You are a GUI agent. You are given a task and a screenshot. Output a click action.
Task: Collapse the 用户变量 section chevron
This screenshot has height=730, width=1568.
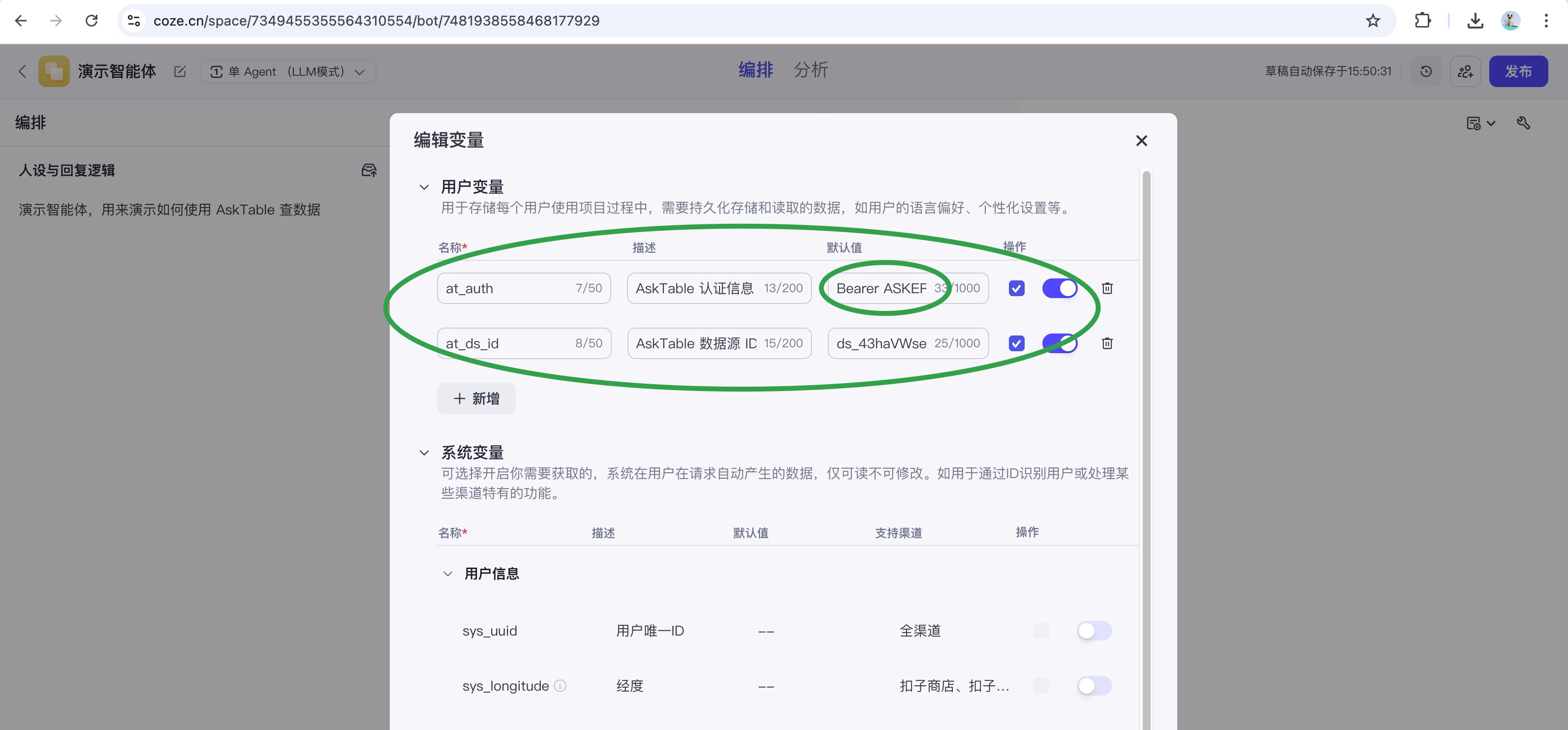click(424, 187)
